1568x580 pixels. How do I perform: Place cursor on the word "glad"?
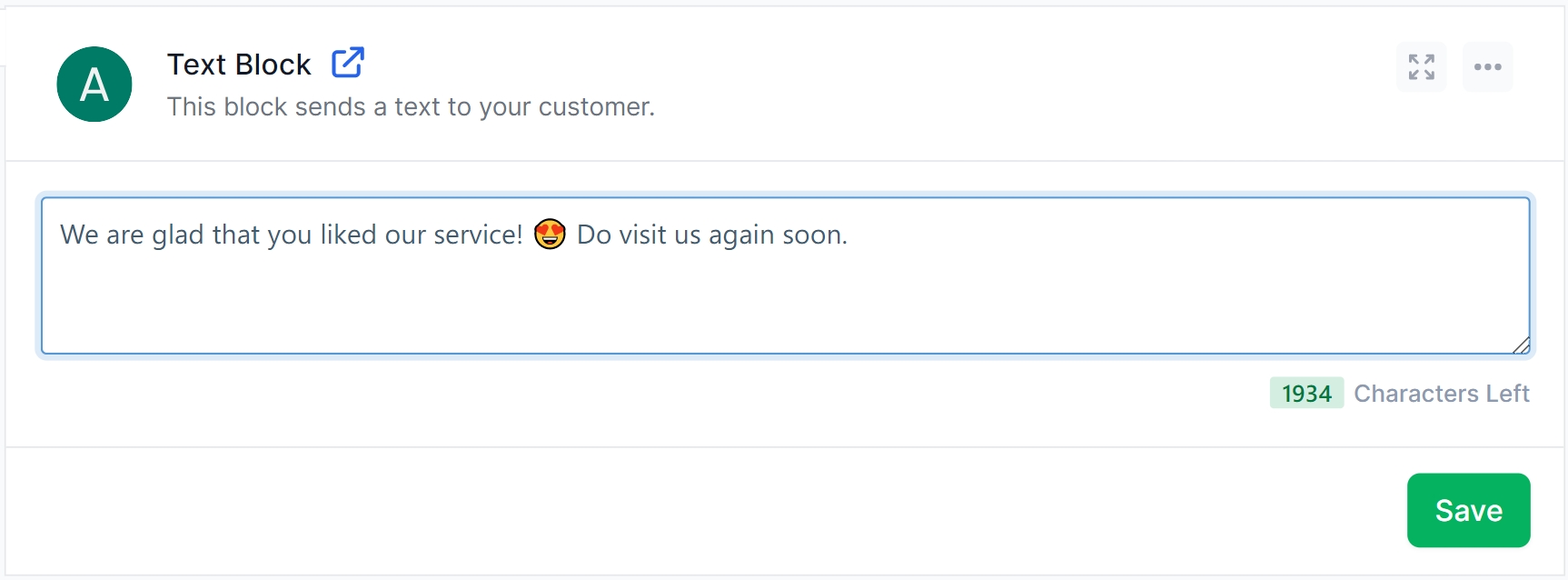[177, 235]
